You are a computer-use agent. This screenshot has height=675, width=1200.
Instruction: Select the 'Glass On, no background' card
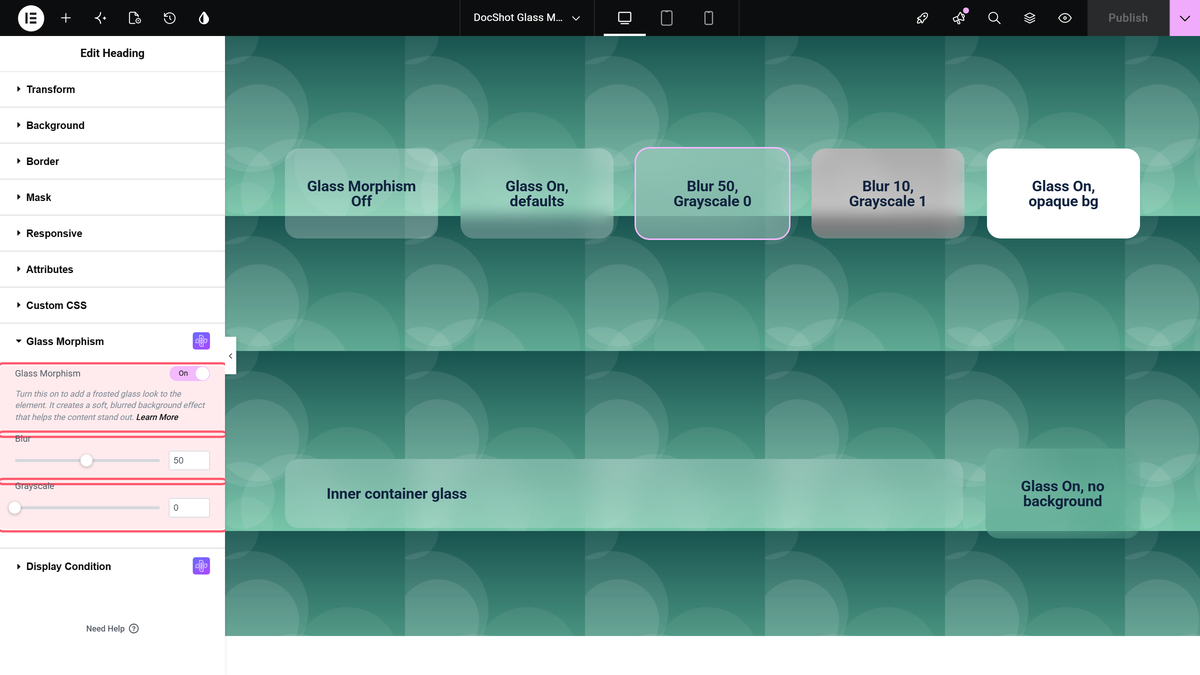pos(1063,493)
